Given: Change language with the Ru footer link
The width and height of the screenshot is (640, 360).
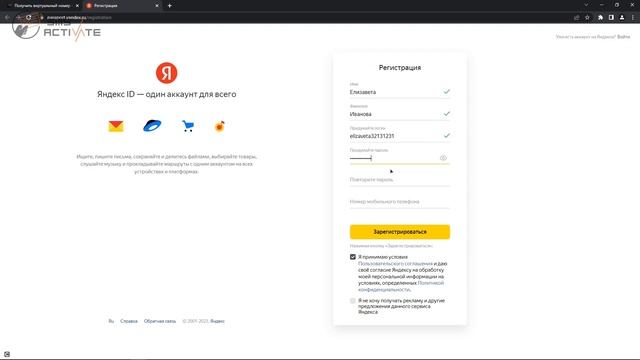Looking at the screenshot, I should [111, 321].
